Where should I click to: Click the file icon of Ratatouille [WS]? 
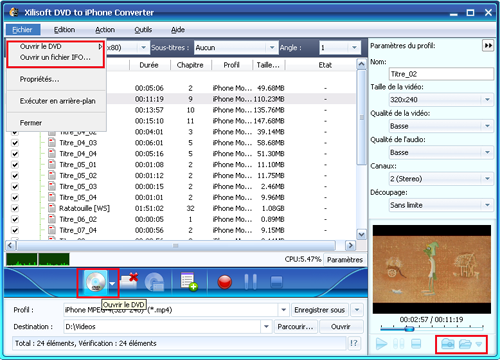coord(52,208)
